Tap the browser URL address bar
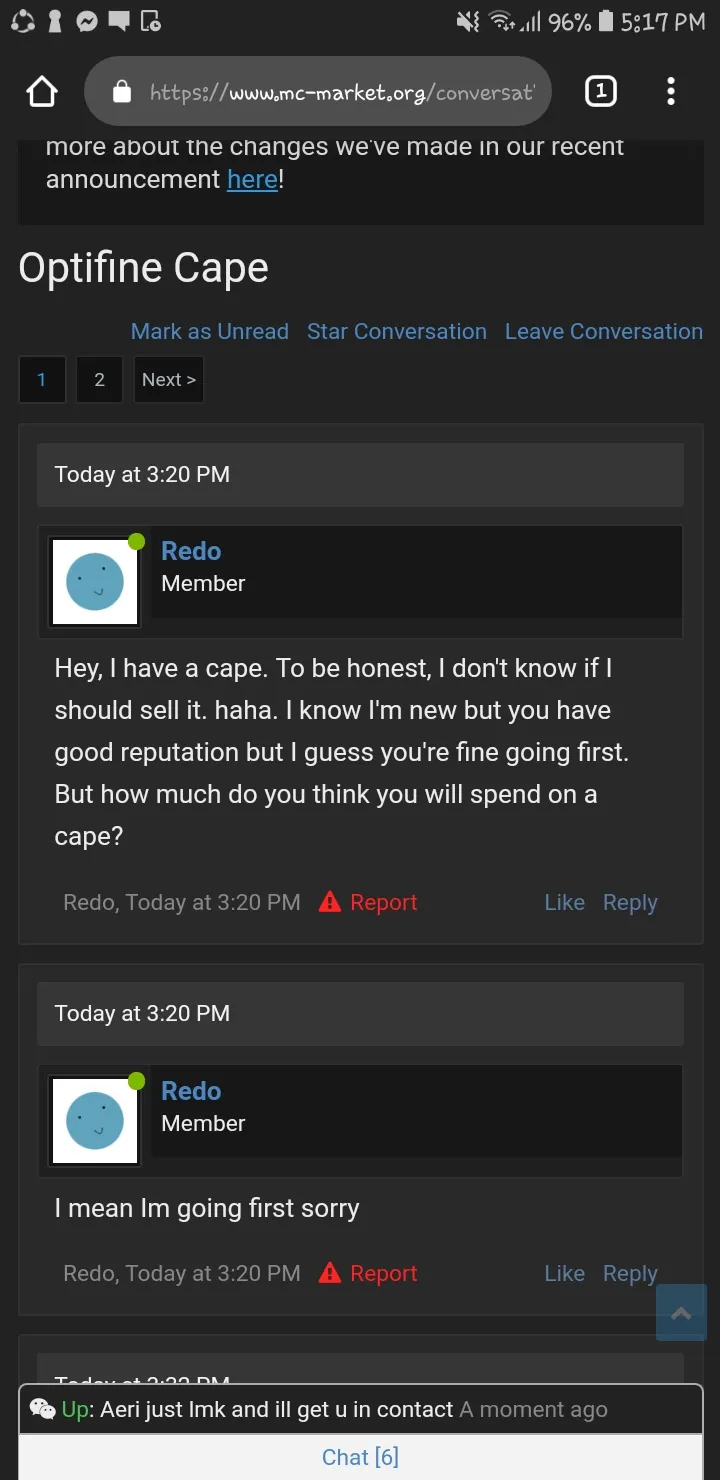 click(x=340, y=93)
